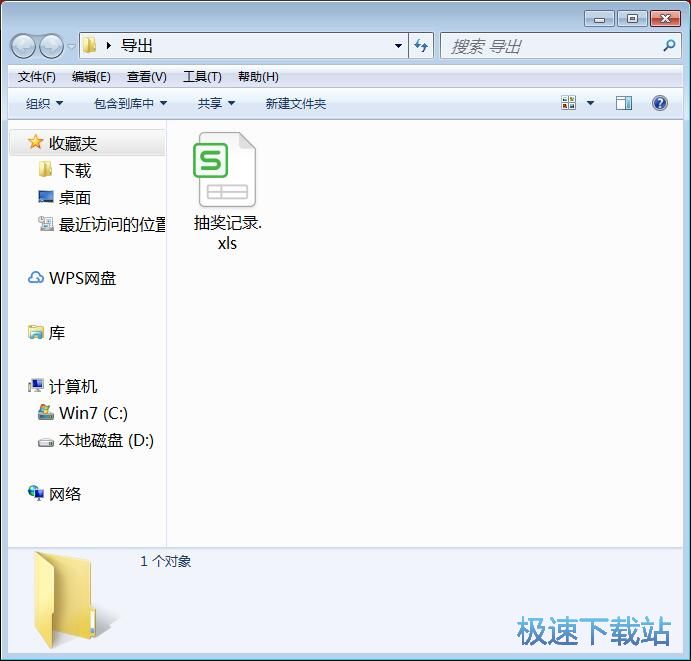Open the more view options dropdown arrow
Viewport: 691px width, 661px height.
coord(590,103)
